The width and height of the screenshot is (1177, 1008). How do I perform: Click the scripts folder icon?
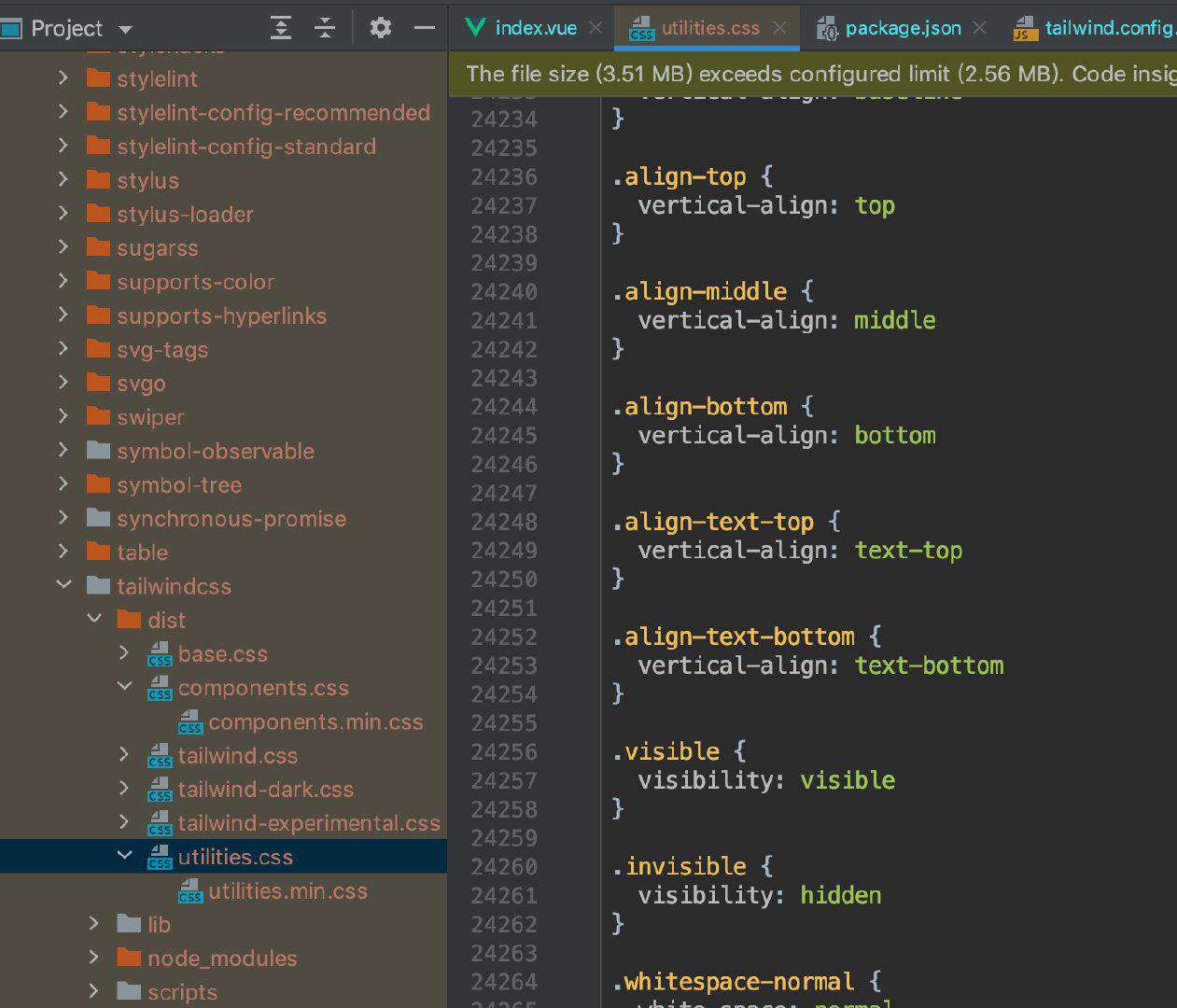click(x=129, y=991)
